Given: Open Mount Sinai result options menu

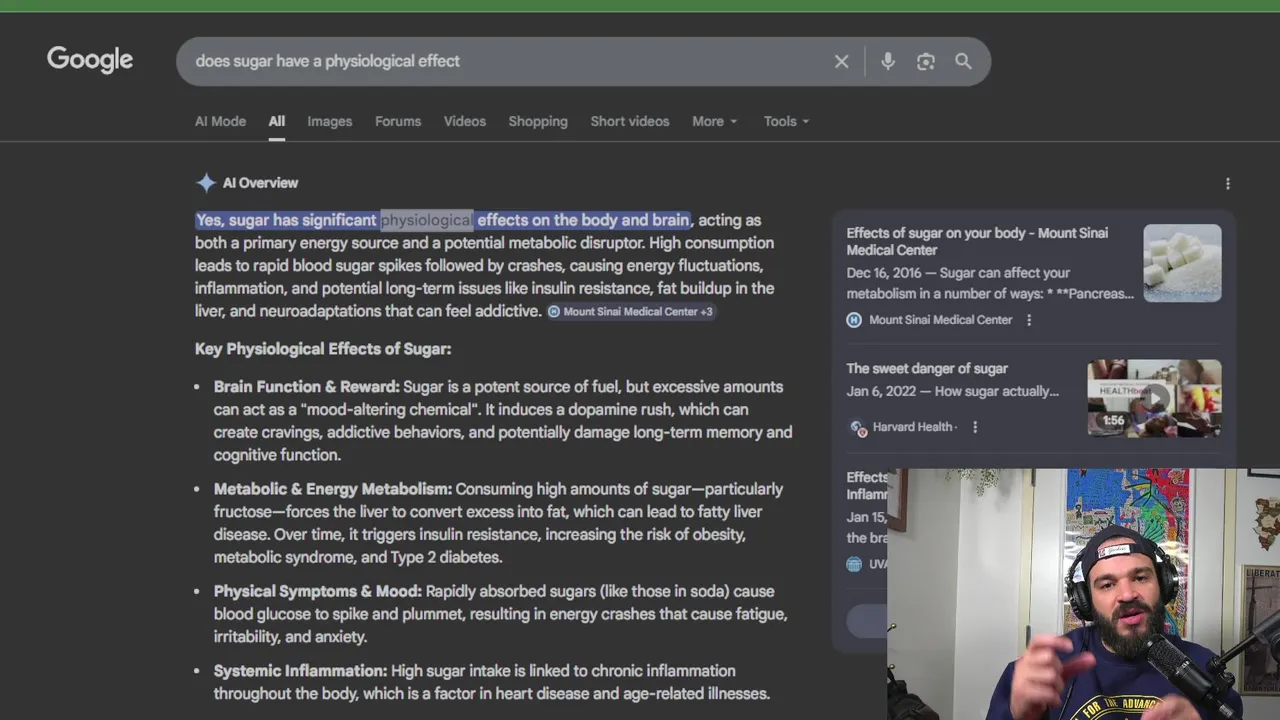Looking at the screenshot, I should coord(1029,320).
